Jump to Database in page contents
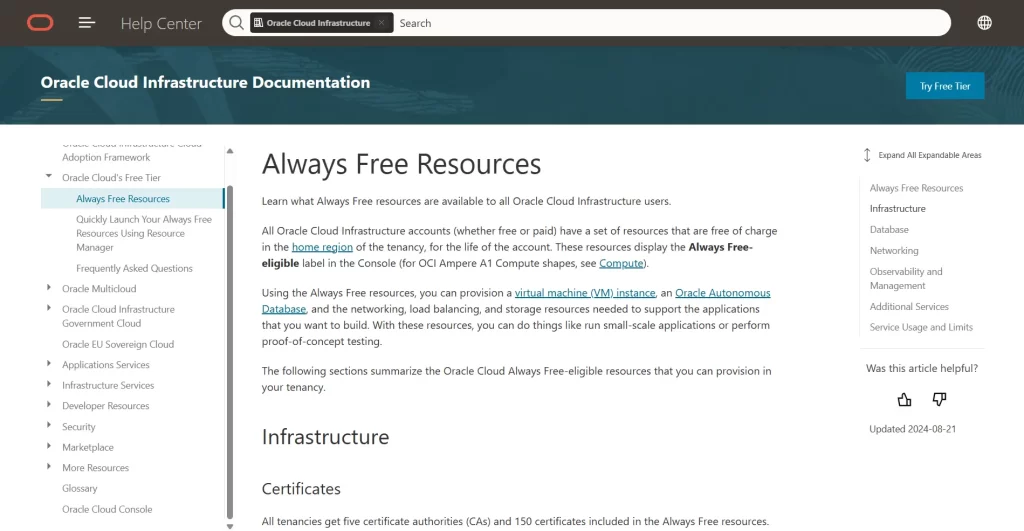1024x531 pixels. [x=889, y=230]
